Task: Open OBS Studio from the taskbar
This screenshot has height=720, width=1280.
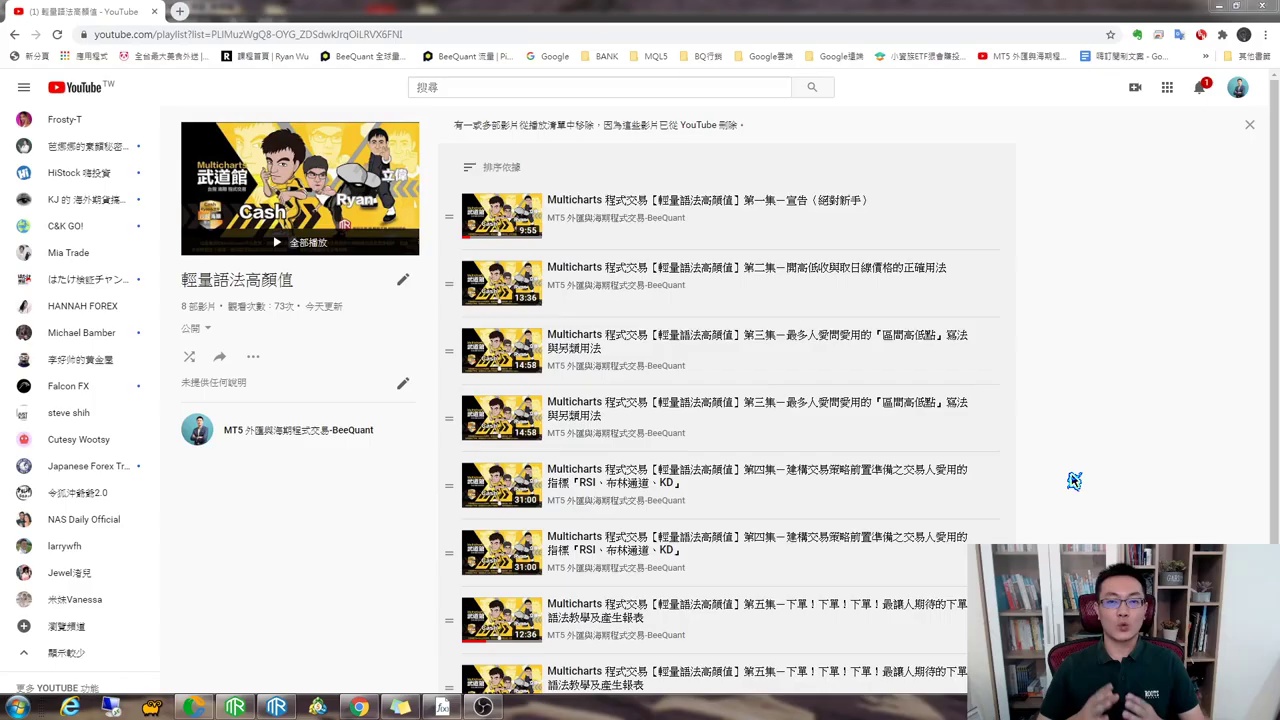Action: tap(483, 708)
